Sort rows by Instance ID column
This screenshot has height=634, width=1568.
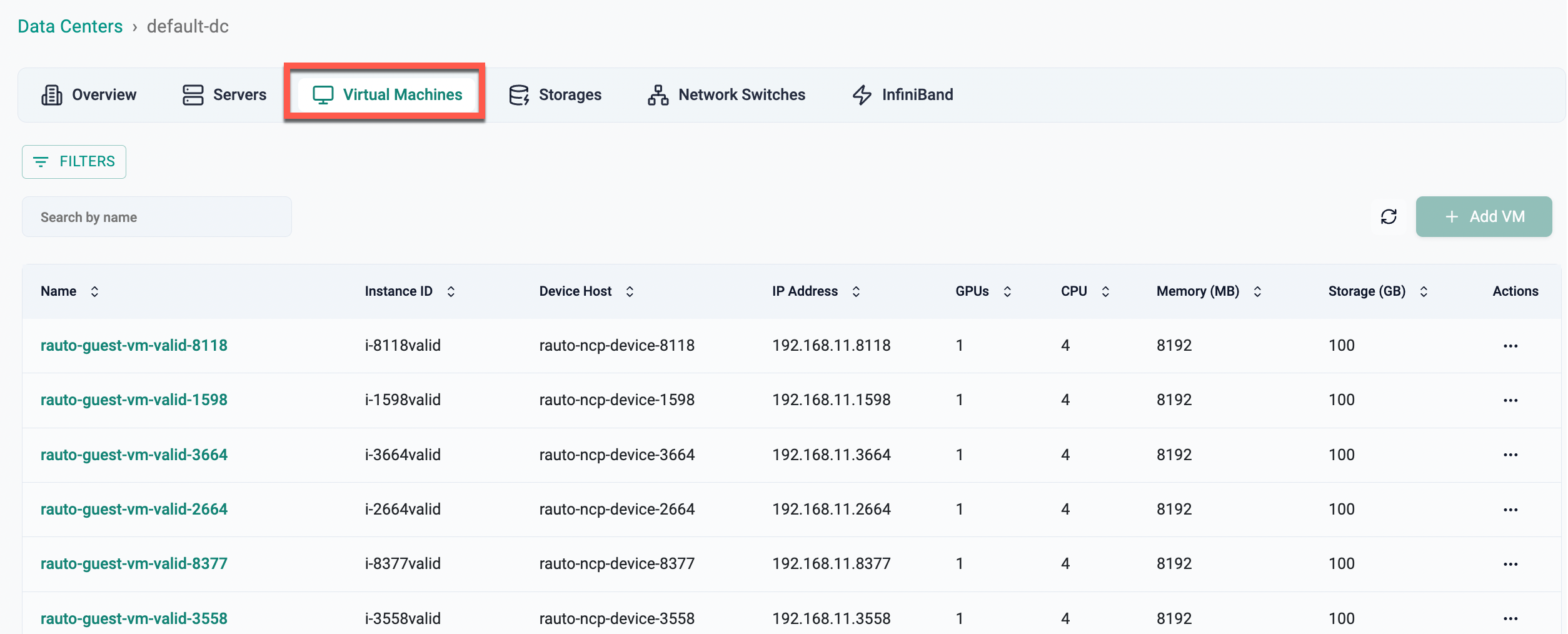point(451,291)
